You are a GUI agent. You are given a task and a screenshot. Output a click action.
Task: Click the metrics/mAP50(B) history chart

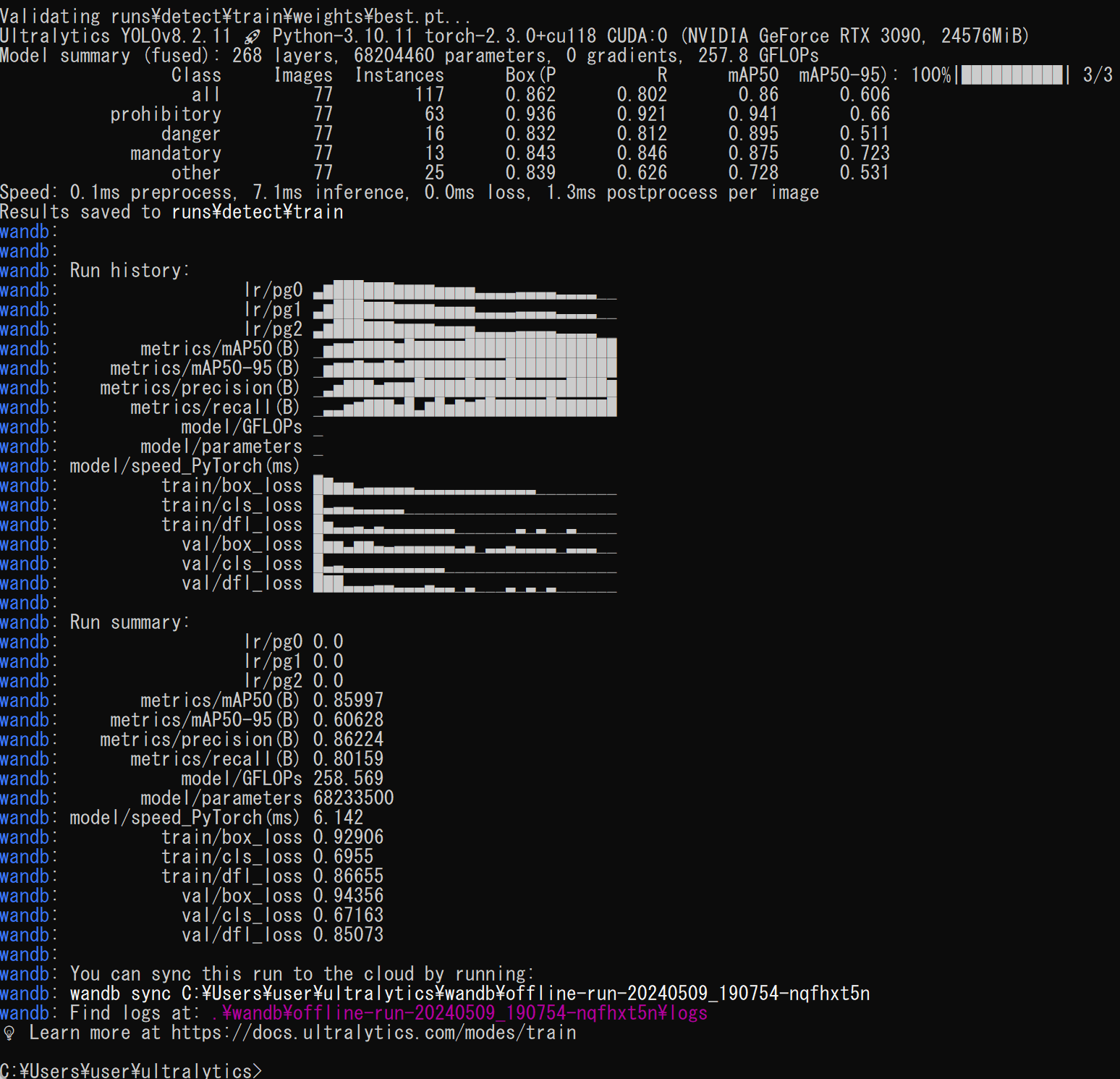pos(464,349)
